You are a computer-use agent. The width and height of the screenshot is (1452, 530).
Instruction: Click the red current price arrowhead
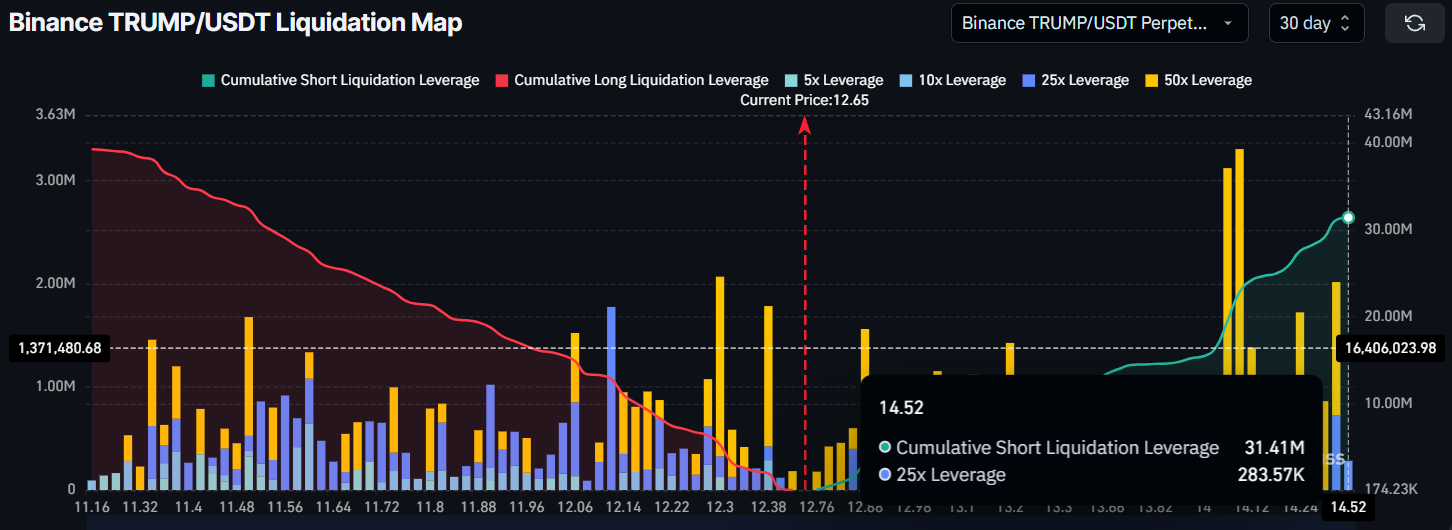click(x=805, y=124)
